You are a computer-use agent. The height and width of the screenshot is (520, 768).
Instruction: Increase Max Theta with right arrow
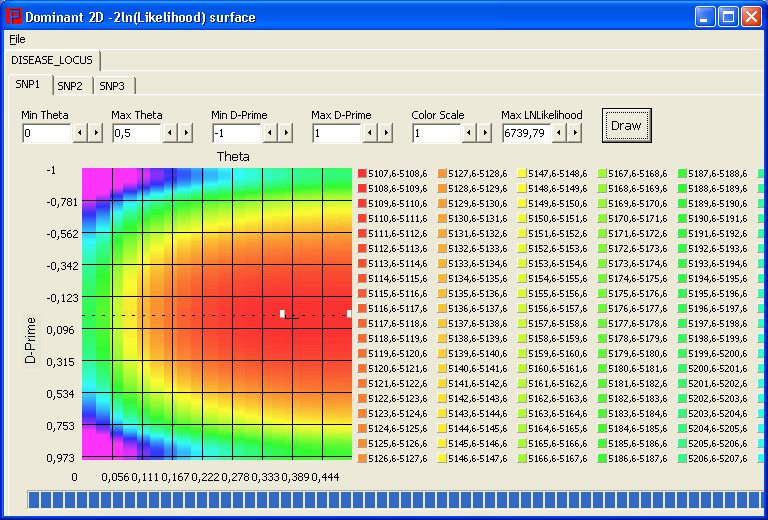tap(186, 133)
